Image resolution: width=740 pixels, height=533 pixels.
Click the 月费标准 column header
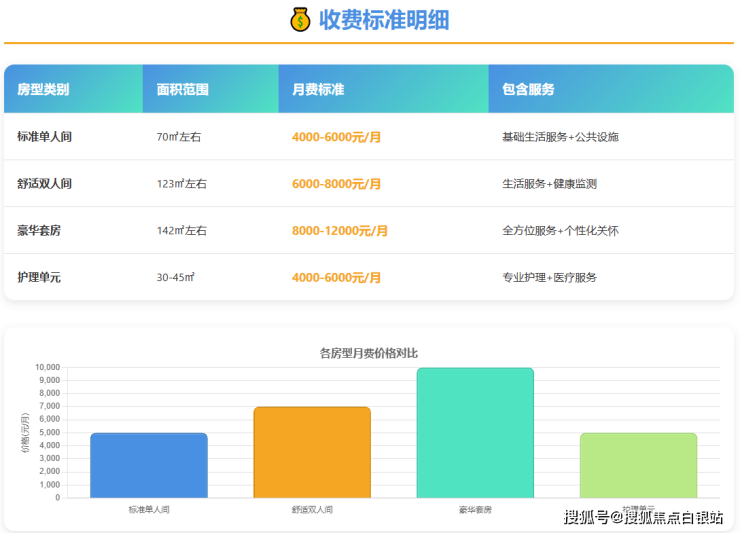[318, 89]
